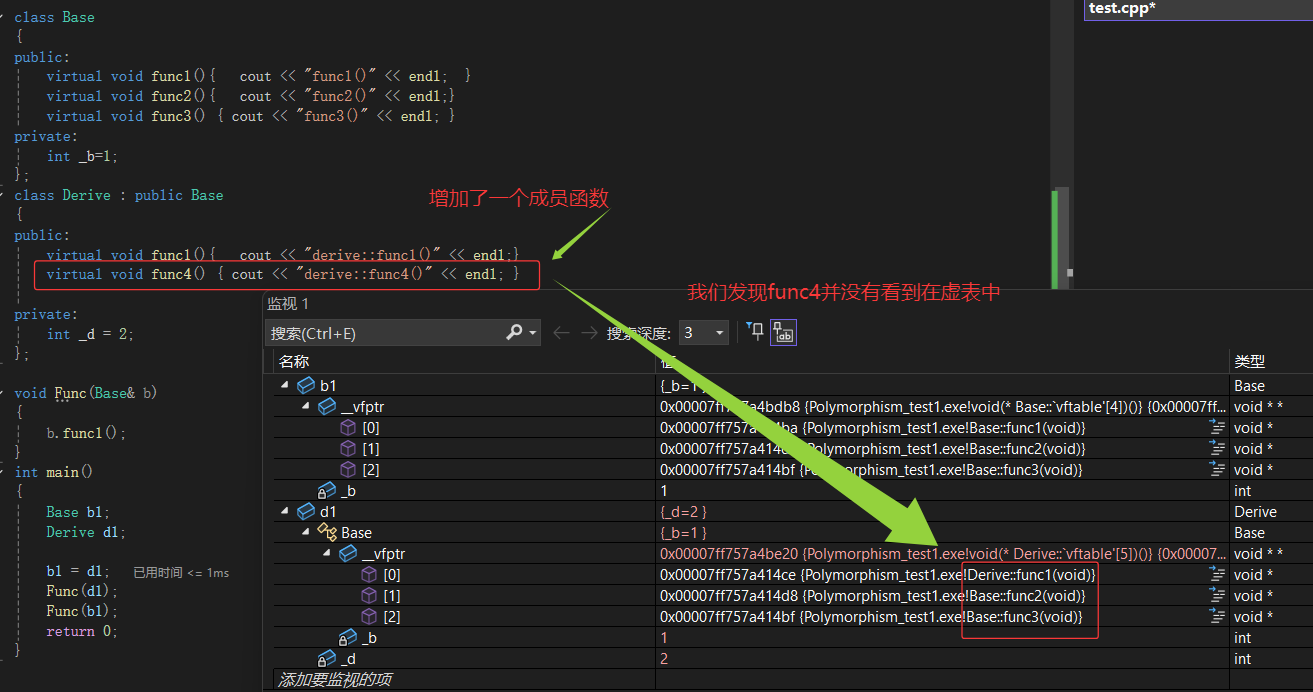Click the purple cube of [0] under d1

(x=369, y=574)
